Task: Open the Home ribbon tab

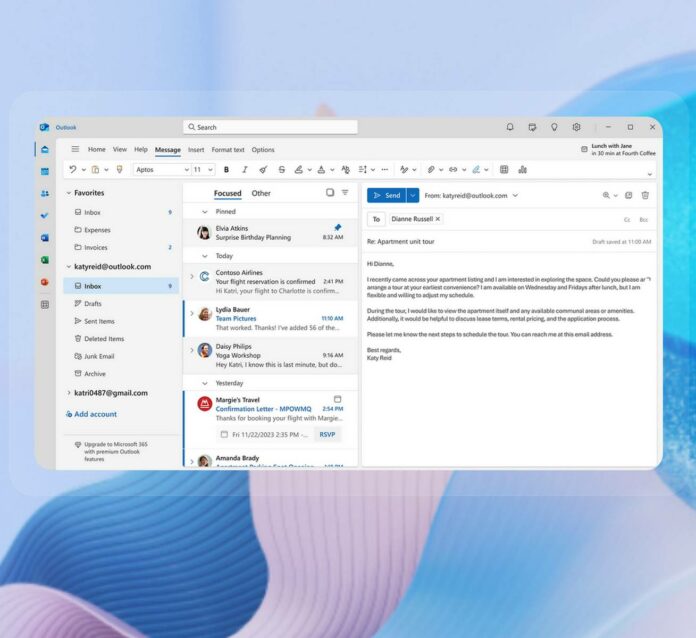Action: click(x=97, y=150)
